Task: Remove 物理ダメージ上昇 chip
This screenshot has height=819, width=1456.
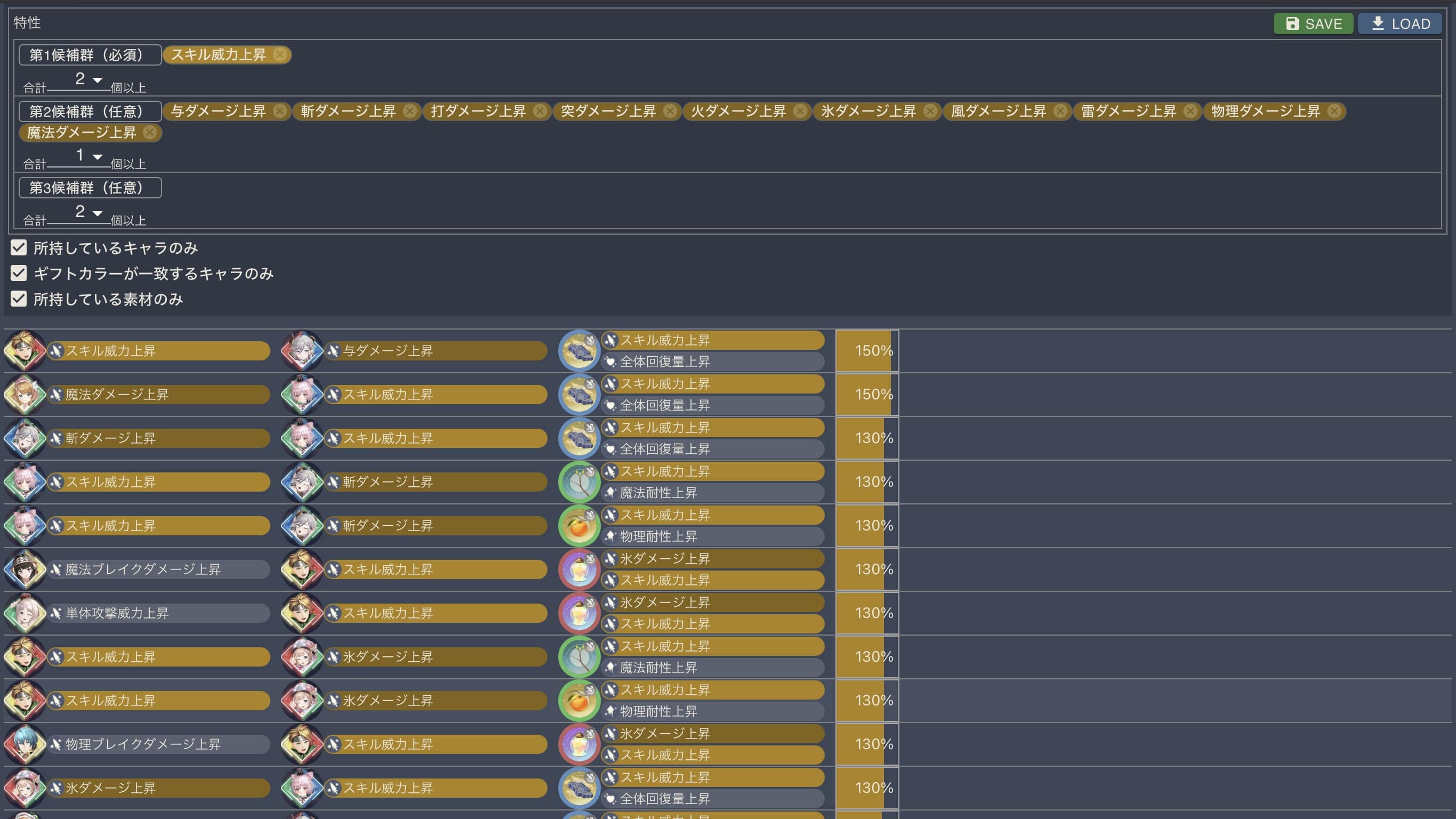Action: 1334,111
